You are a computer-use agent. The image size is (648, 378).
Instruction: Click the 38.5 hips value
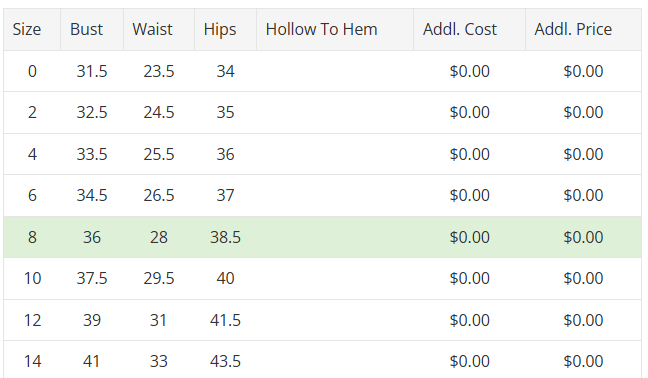coord(225,237)
